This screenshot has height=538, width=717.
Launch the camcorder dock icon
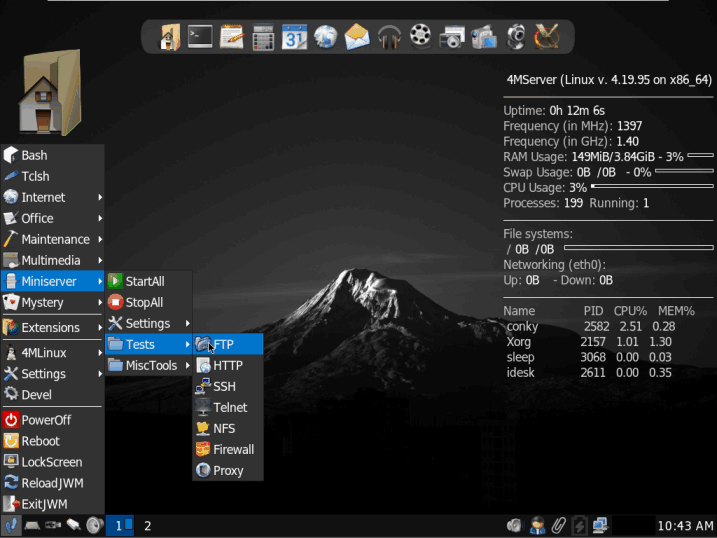[484, 37]
